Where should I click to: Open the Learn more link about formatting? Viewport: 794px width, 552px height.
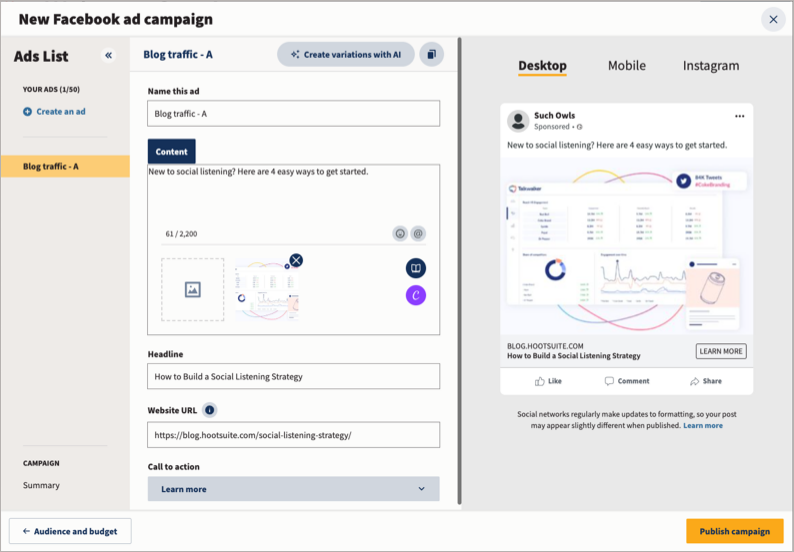click(703, 425)
